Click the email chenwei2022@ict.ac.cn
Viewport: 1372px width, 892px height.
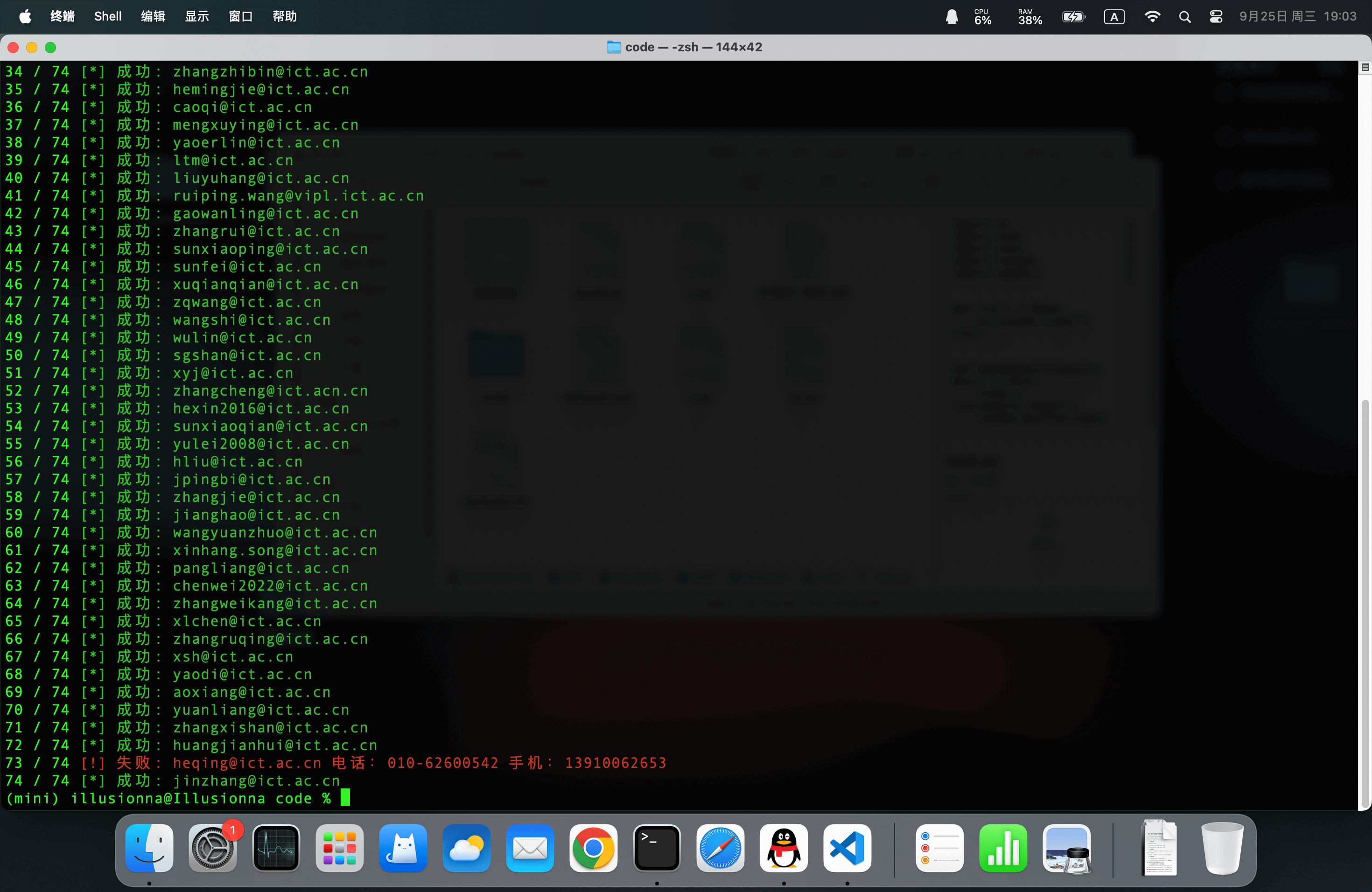(x=270, y=586)
